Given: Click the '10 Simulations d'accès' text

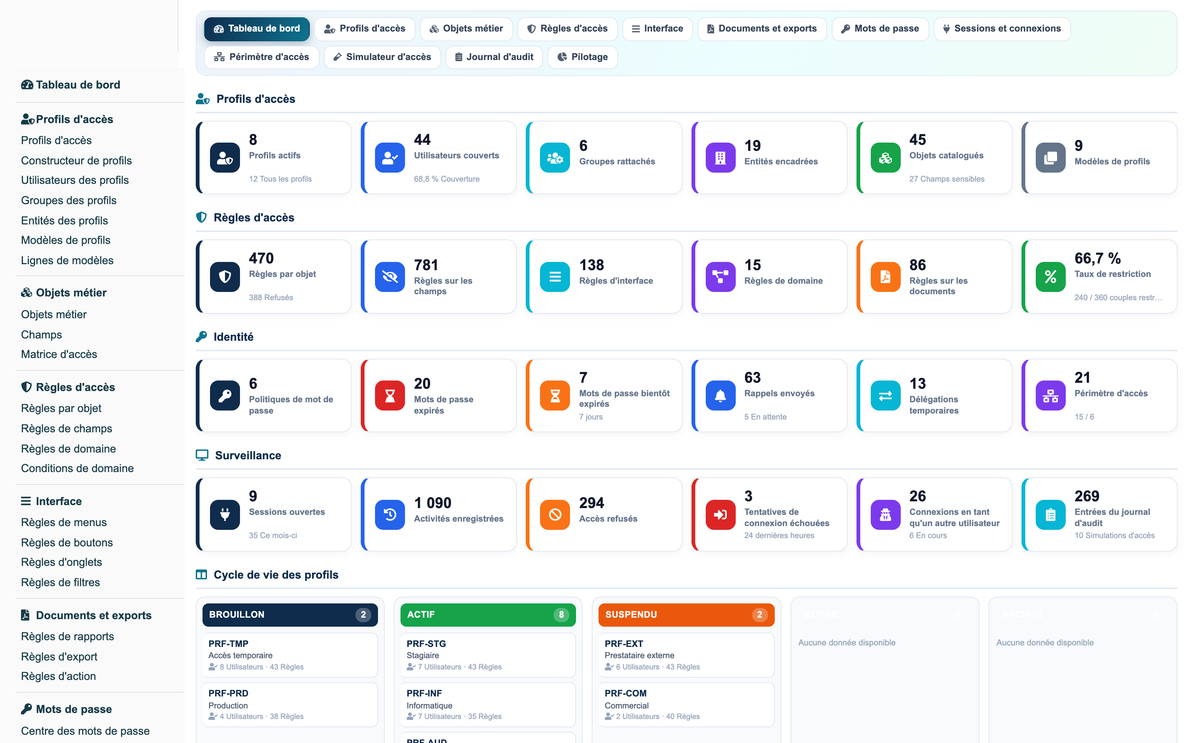Looking at the screenshot, I should (1114, 535).
